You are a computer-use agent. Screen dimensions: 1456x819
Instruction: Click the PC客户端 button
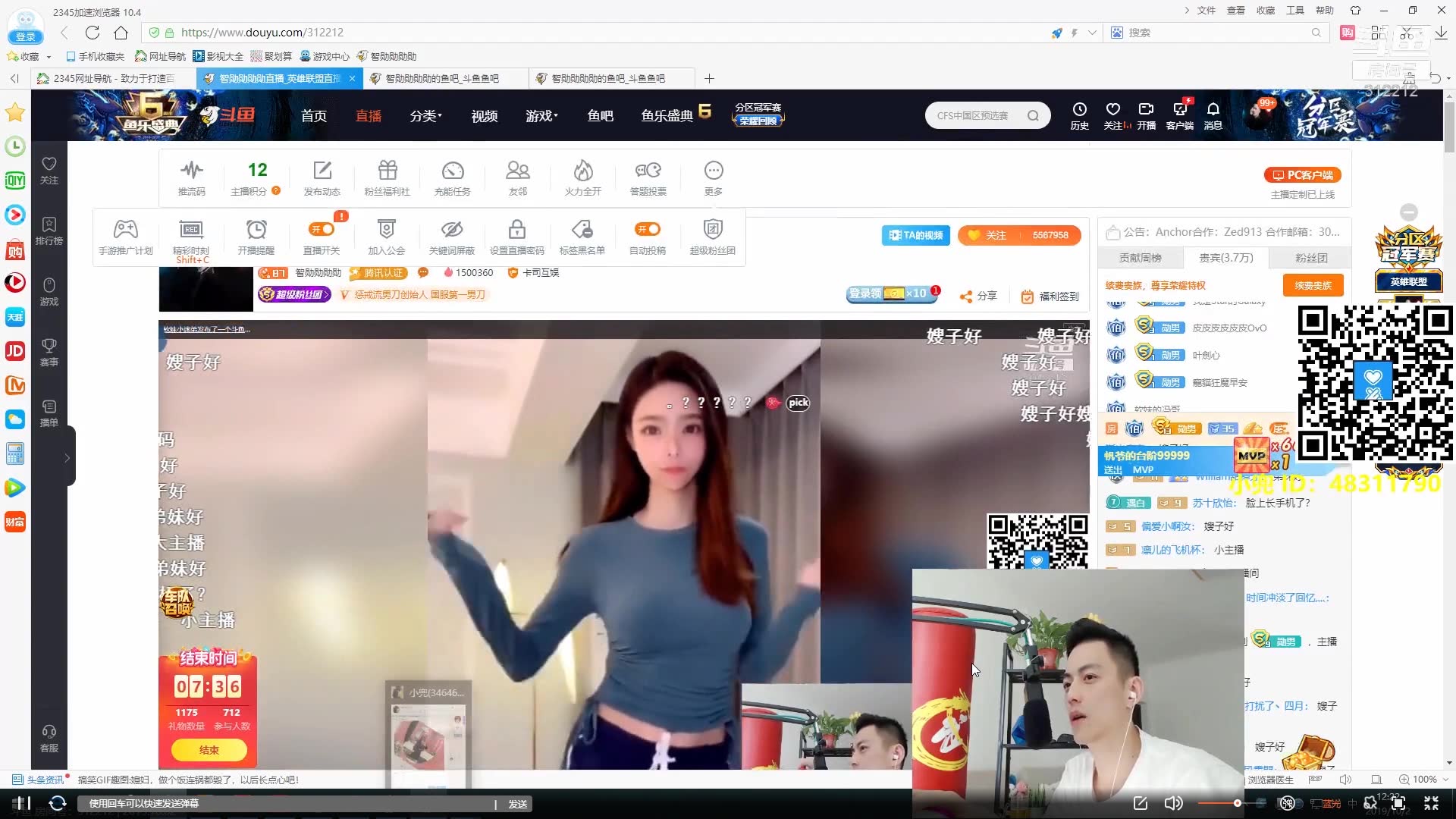[1303, 175]
